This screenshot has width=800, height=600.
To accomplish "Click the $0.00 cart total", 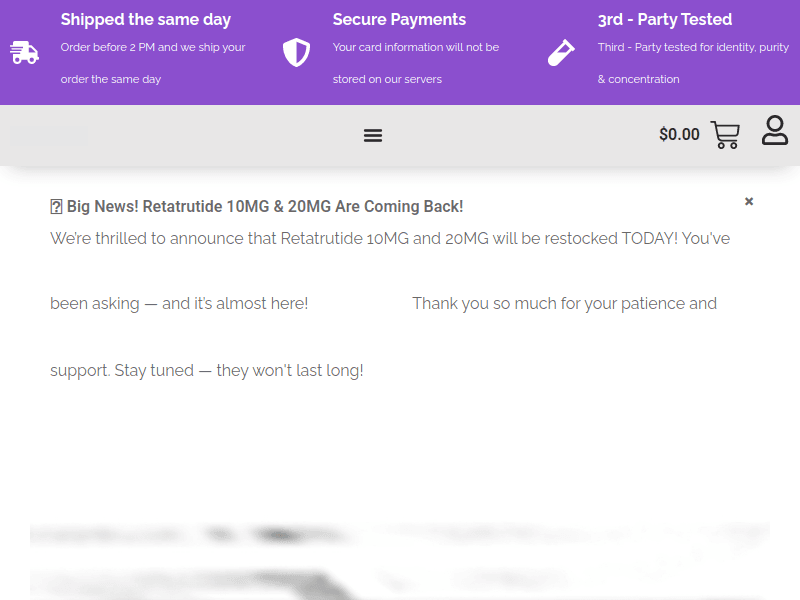I will click(679, 135).
